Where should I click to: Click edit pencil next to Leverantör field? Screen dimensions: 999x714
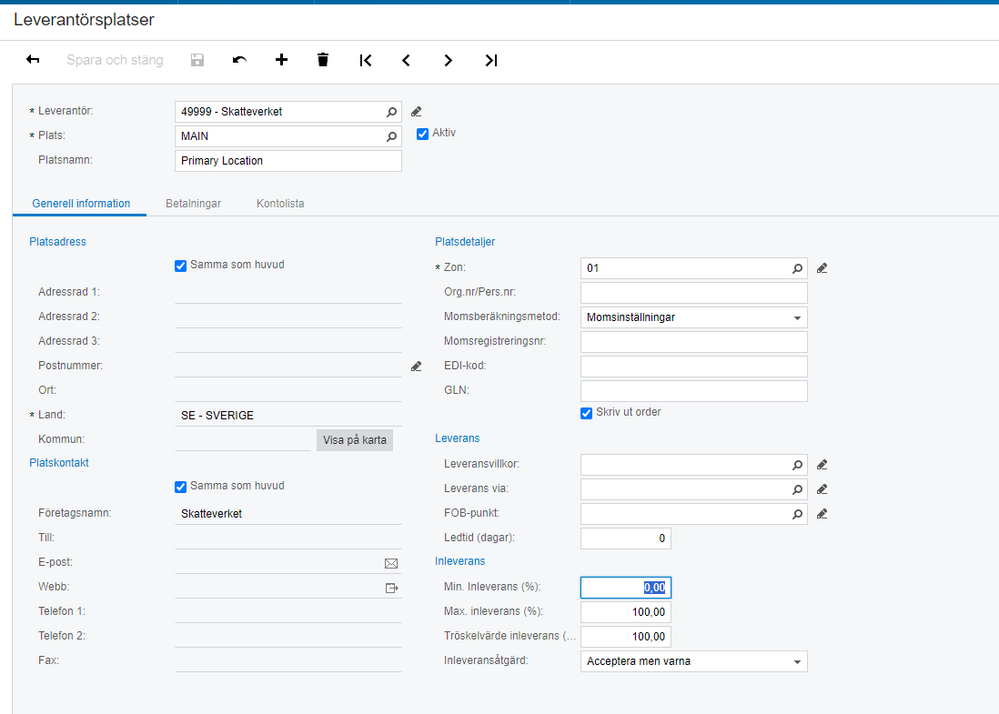416,112
